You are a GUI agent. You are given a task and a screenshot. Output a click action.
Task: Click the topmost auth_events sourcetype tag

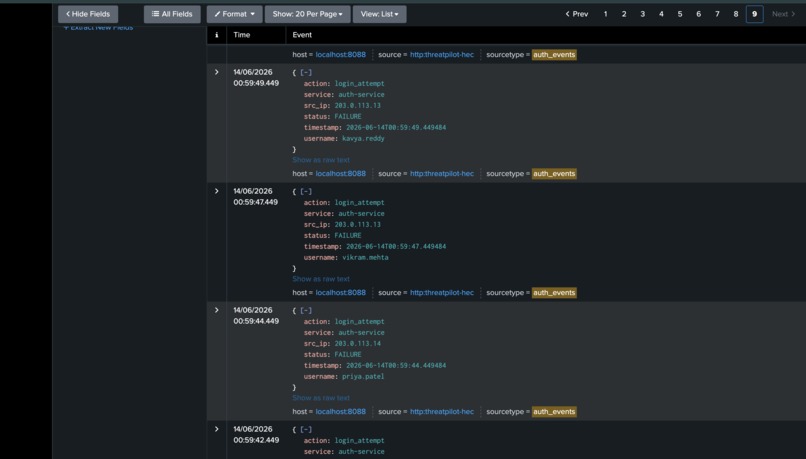554,54
